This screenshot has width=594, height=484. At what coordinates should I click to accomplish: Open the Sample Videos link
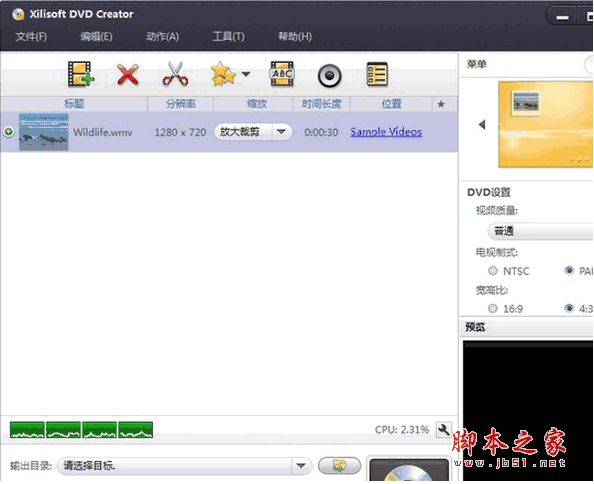(386, 132)
